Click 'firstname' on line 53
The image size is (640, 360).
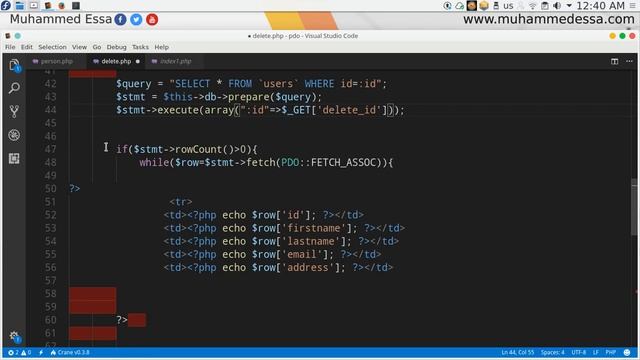tap(313, 228)
